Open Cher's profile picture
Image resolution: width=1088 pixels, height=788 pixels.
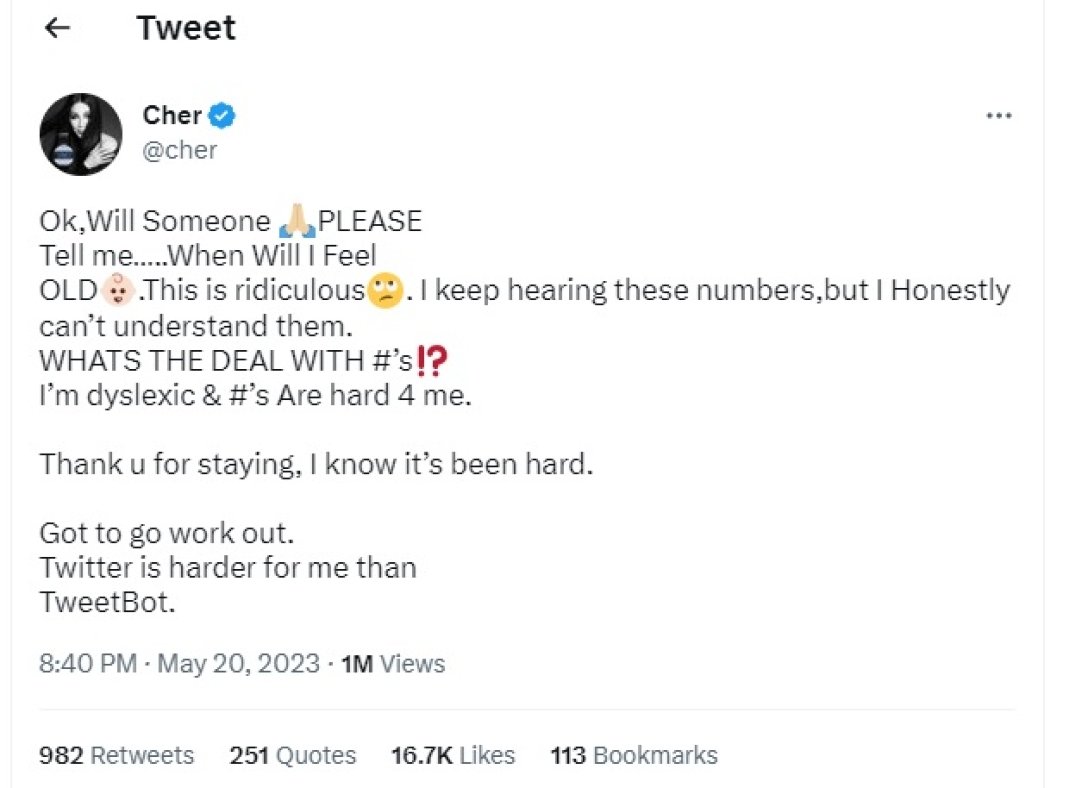click(81, 134)
